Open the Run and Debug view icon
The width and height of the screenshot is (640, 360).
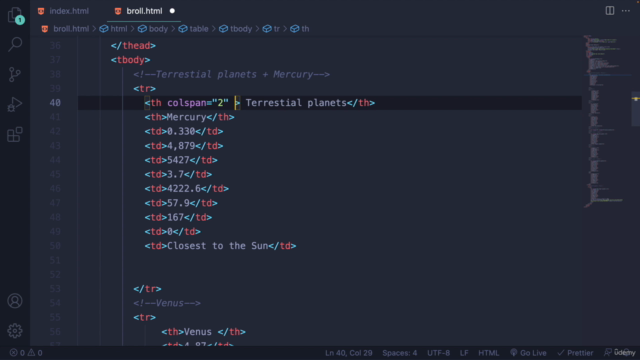pos(15,104)
